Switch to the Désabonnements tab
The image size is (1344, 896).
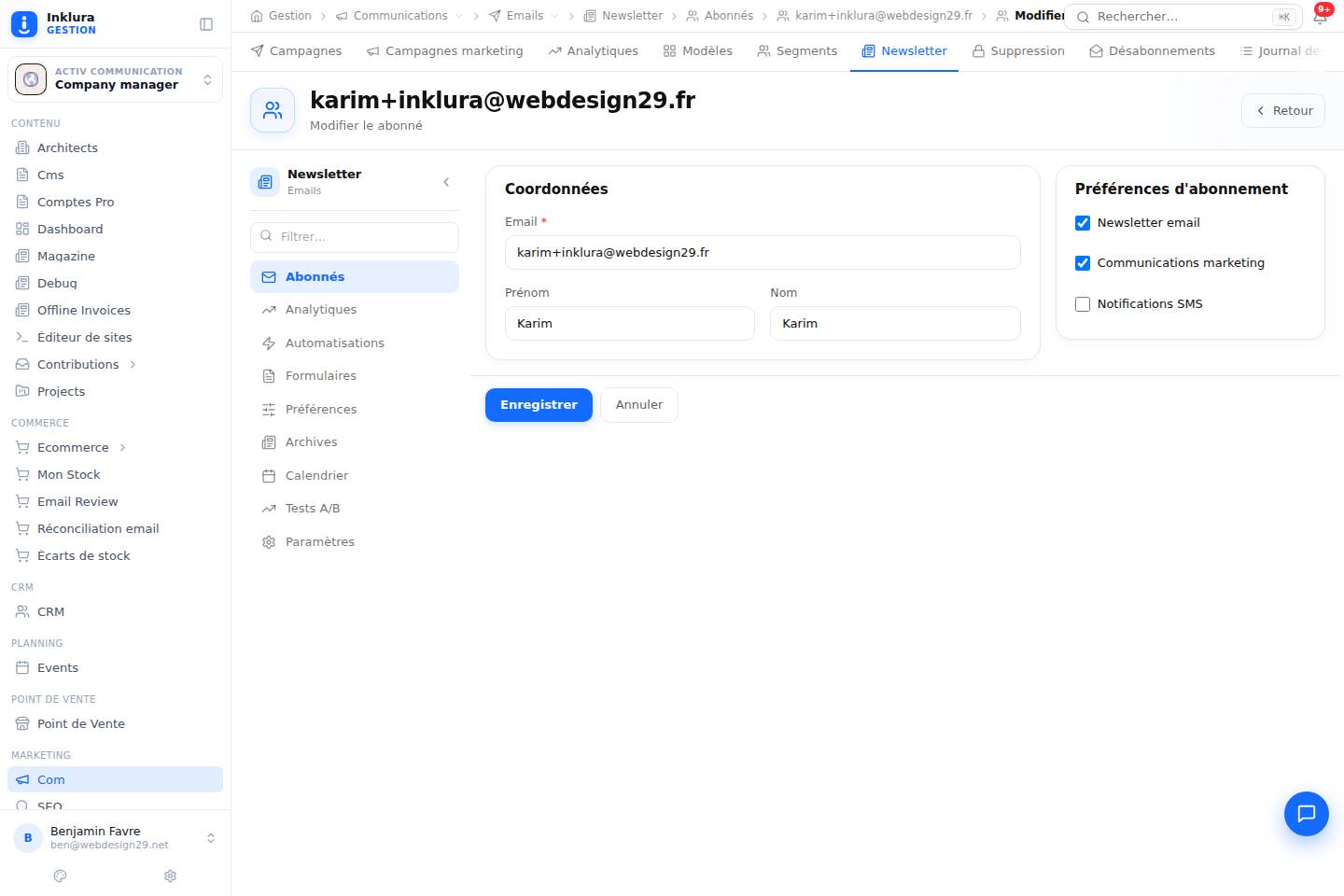(x=1152, y=50)
